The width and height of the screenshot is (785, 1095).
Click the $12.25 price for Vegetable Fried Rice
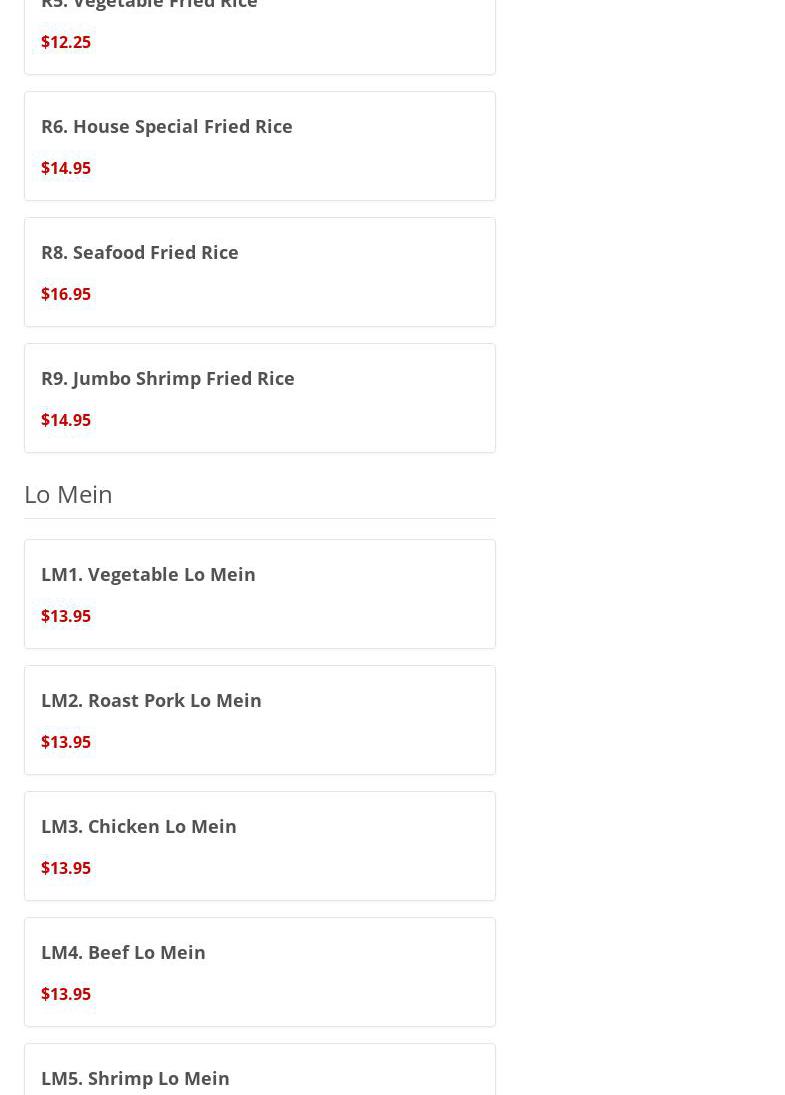66,42
